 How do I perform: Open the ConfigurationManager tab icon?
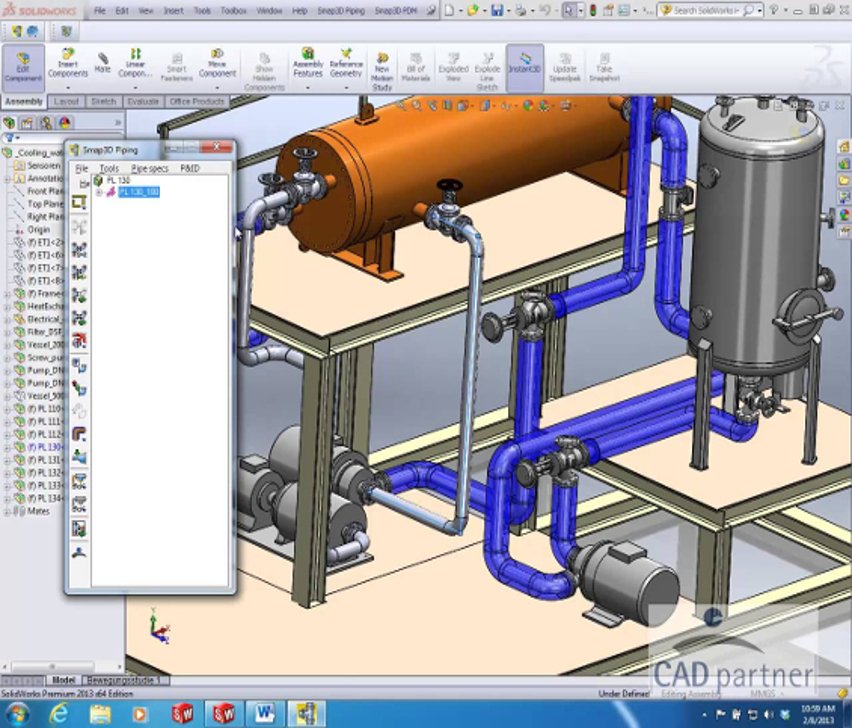46,123
